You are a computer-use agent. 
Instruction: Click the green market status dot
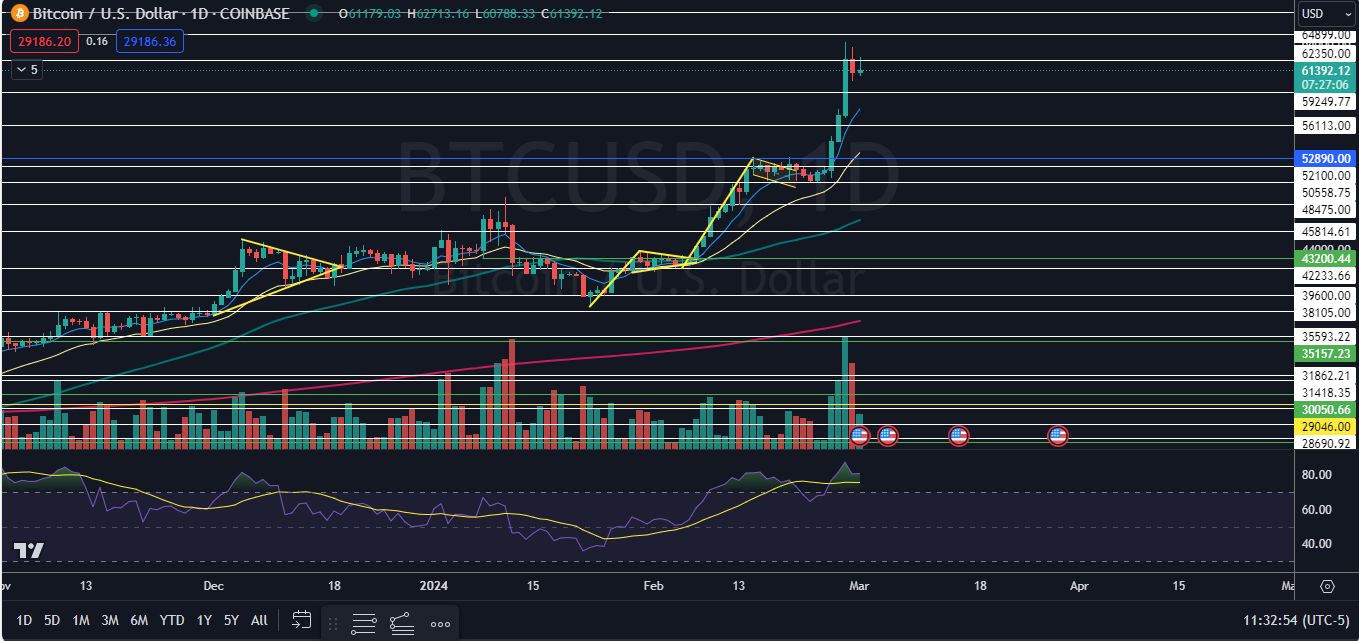pyautogui.click(x=316, y=14)
